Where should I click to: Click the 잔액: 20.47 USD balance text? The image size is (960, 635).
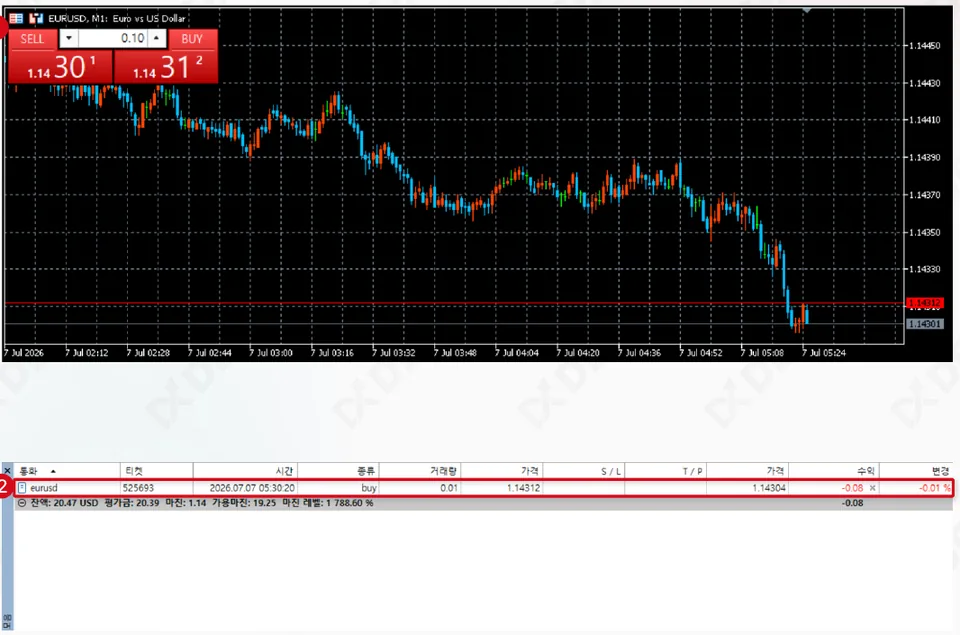coord(64,503)
